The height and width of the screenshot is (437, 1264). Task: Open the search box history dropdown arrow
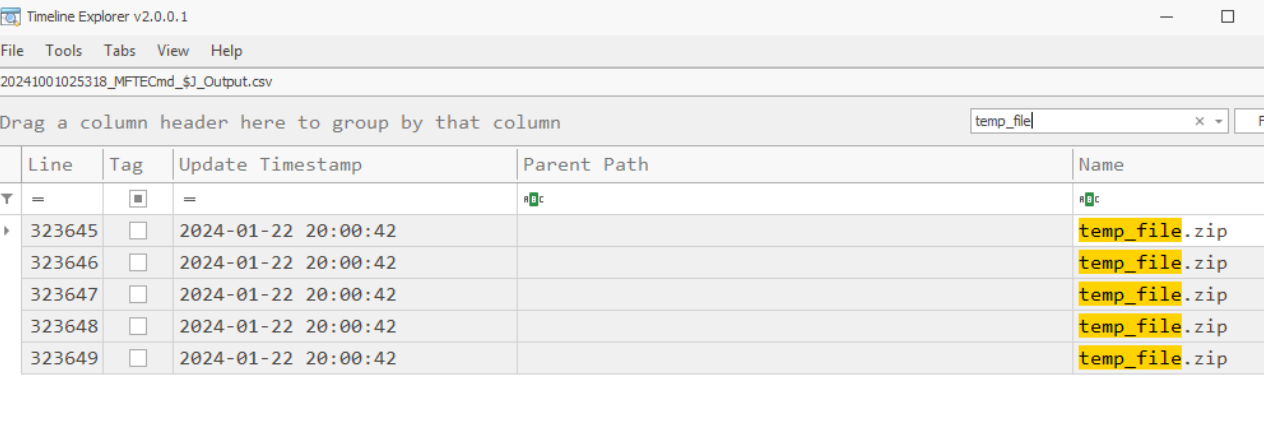[1218, 121]
